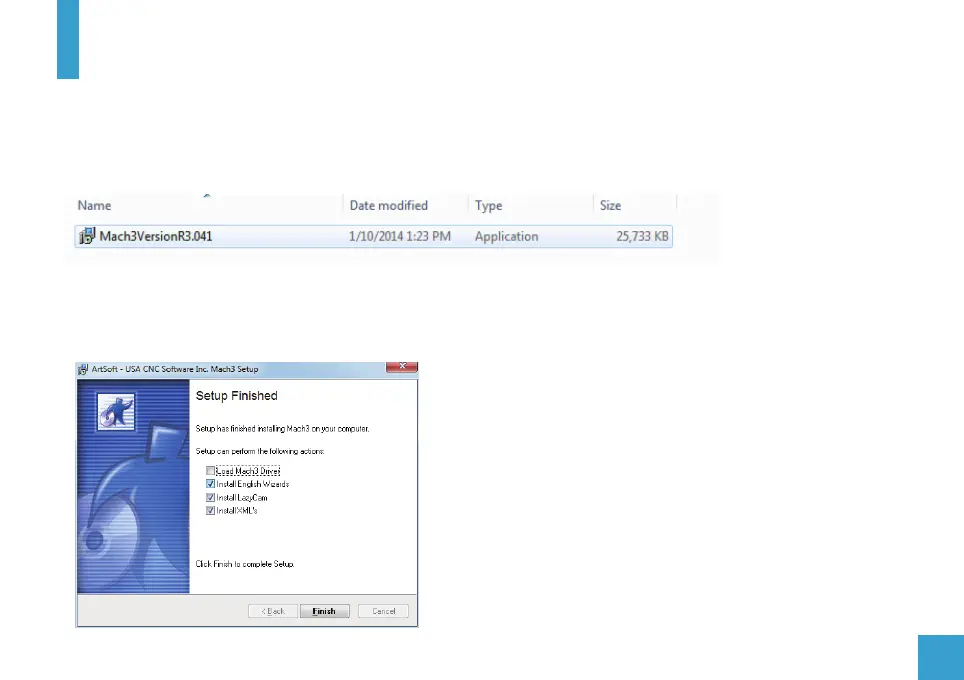Sort by Size column header
964x680 pixels.
point(610,205)
